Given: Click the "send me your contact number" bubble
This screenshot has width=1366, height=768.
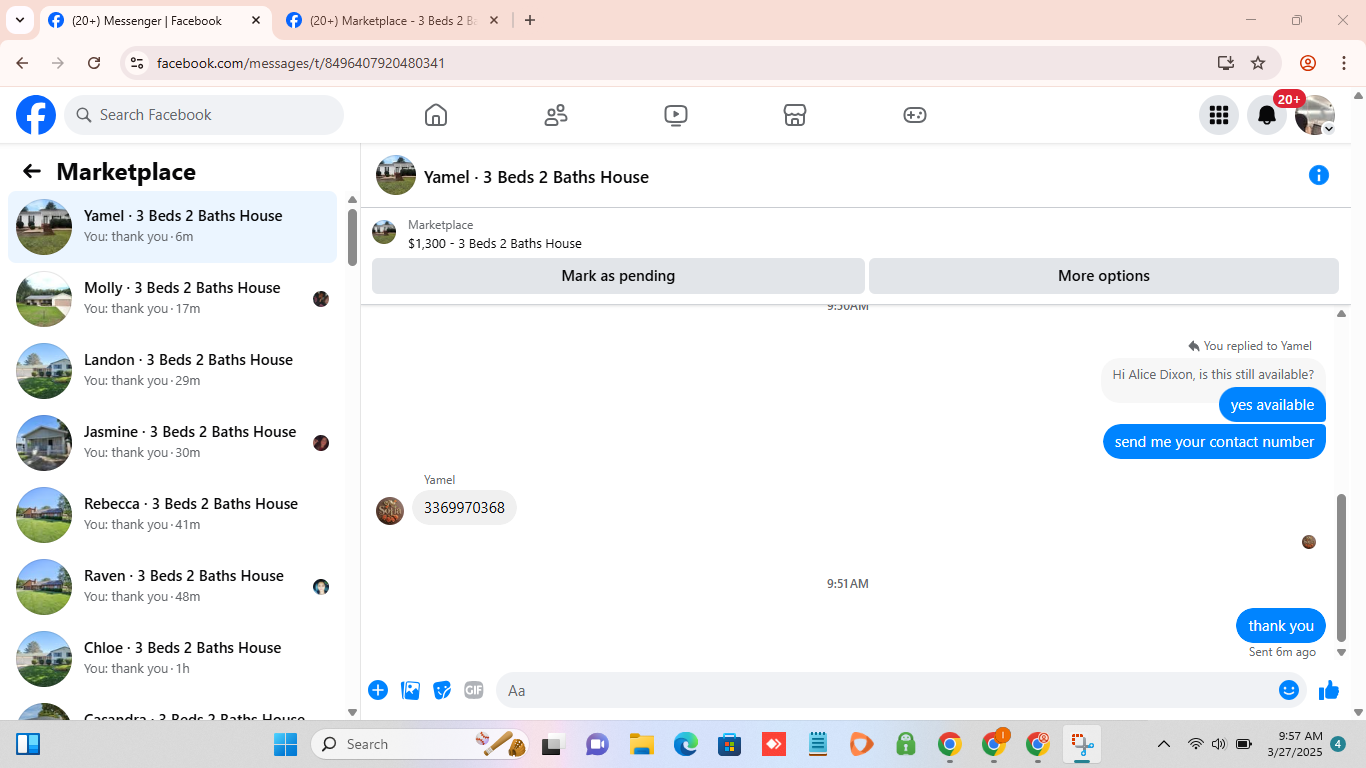Looking at the screenshot, I should pos(1214,442).
